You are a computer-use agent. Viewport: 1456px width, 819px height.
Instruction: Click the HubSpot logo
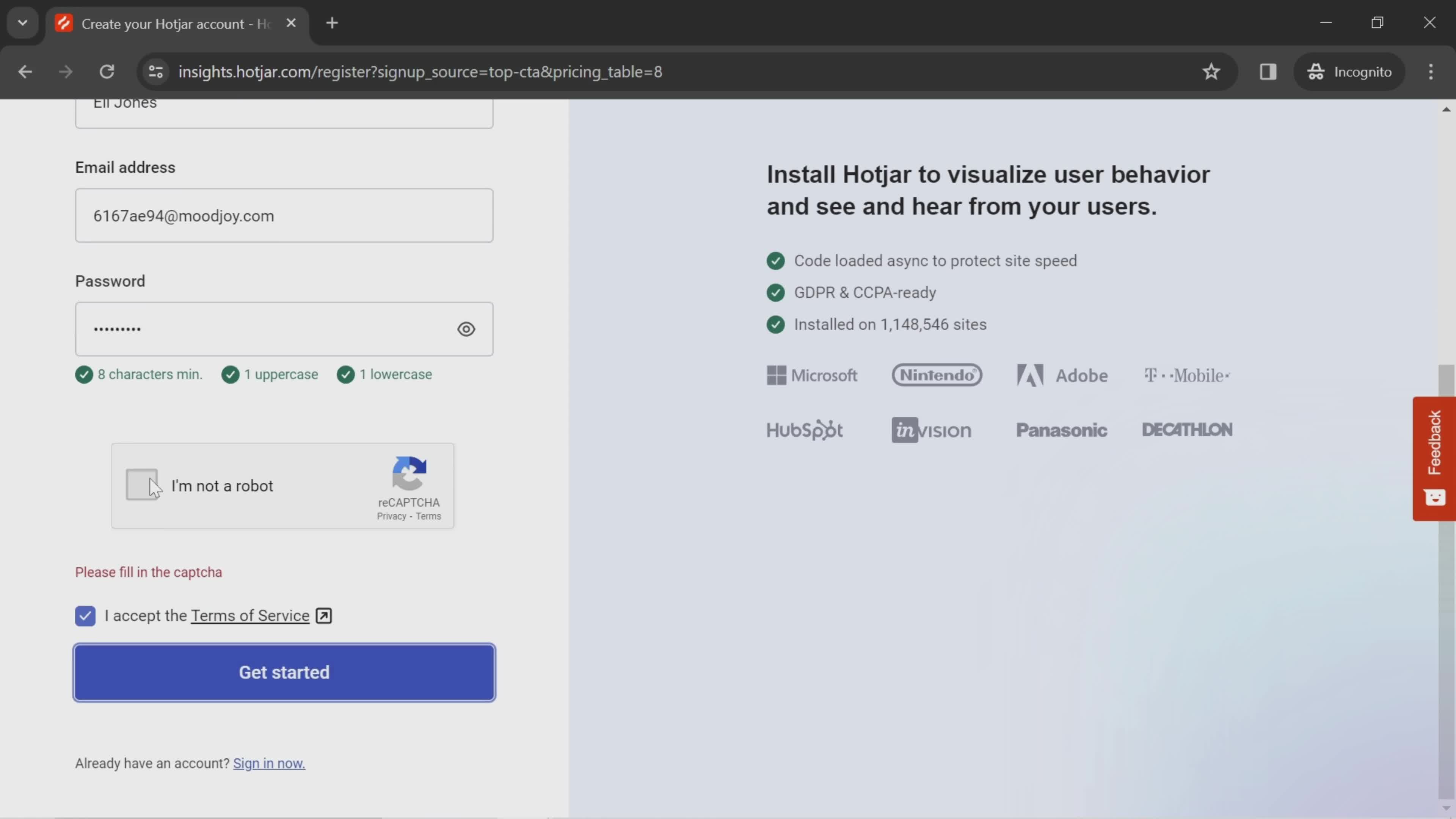click(804, 430)
